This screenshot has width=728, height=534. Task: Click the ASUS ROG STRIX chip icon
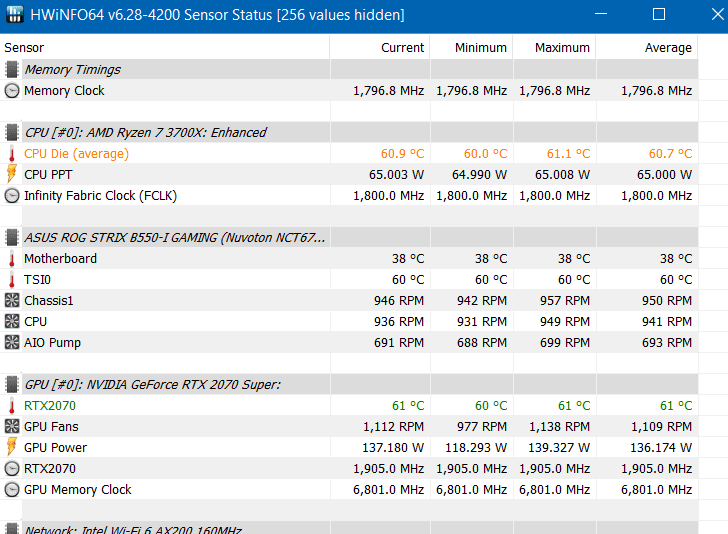(12, 237)
